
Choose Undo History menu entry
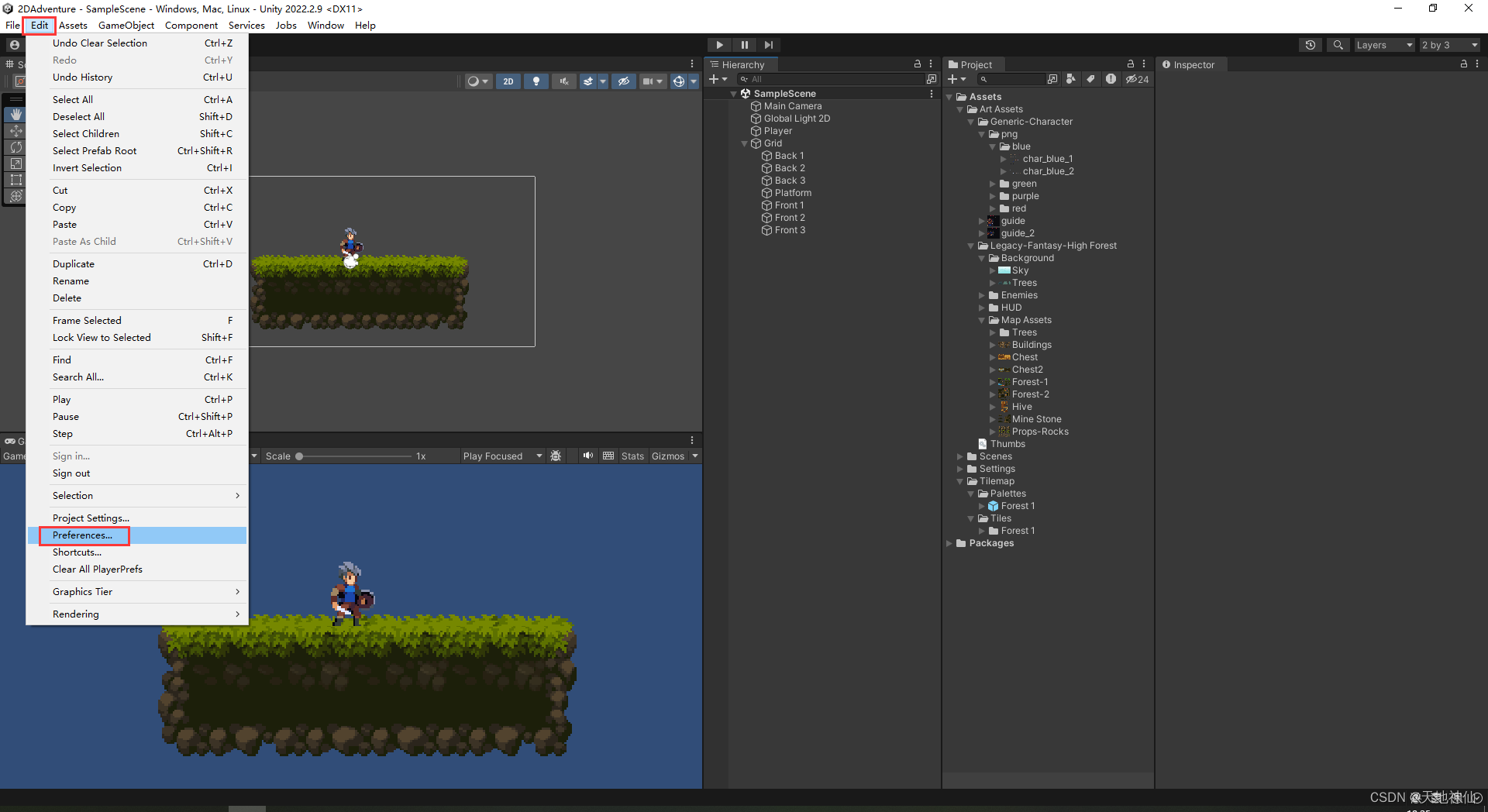[137, 77]
